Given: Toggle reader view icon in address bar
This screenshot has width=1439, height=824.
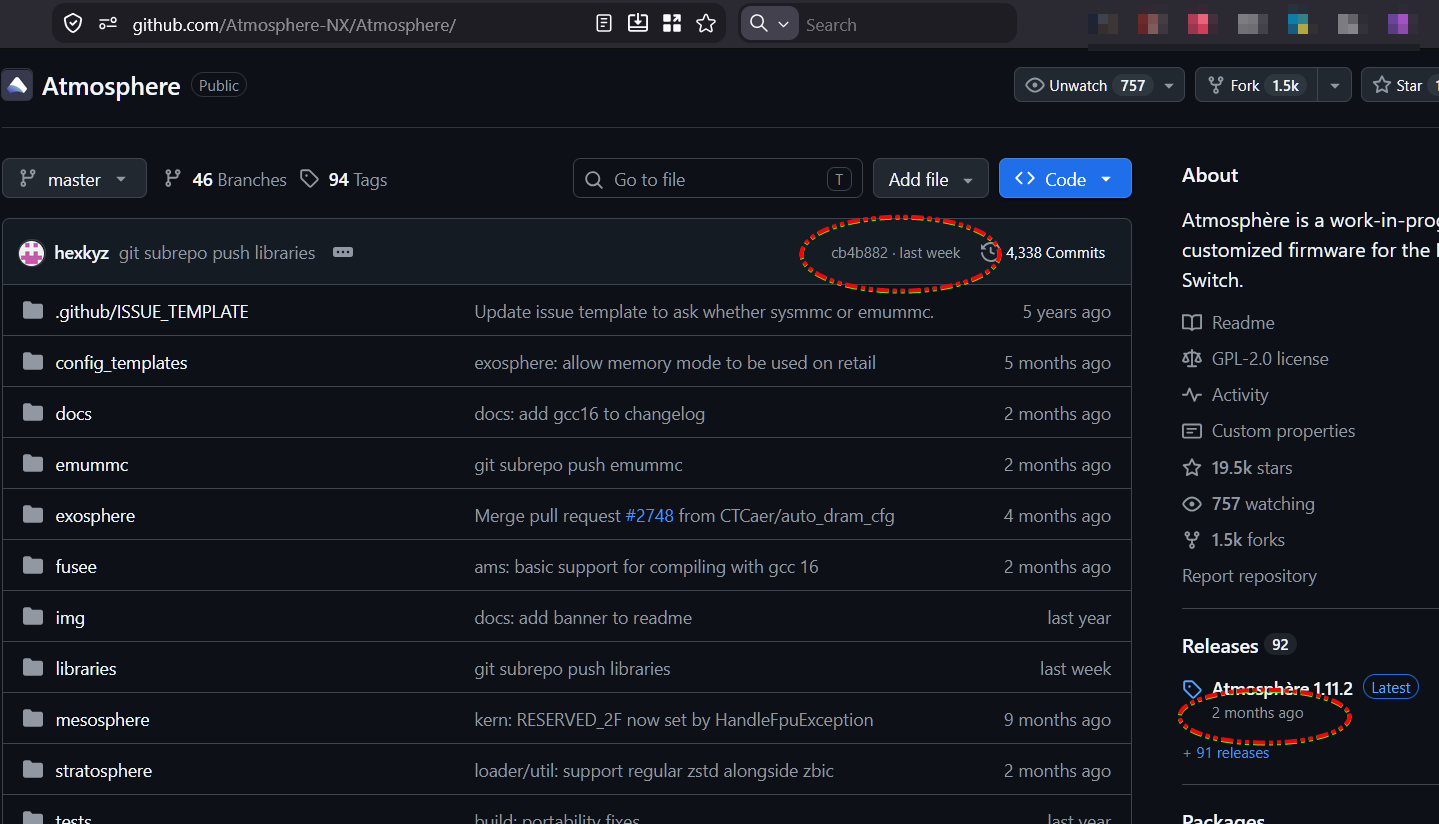Looking at the screenshot, I should [604, 24].
